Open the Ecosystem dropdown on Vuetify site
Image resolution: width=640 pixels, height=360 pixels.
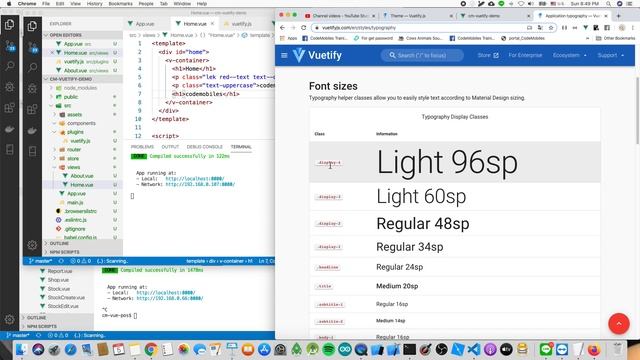pos(570,55)
